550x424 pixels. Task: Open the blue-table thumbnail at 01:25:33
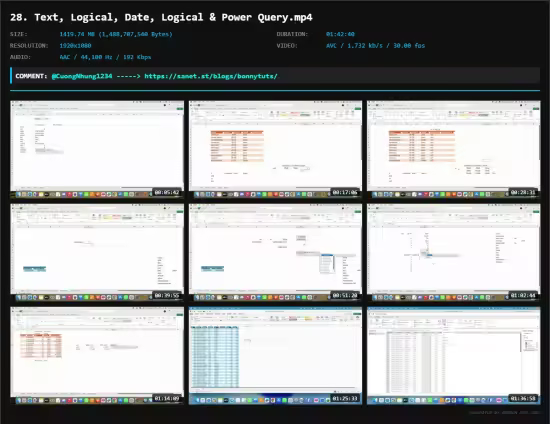click(x=275, y=356)
